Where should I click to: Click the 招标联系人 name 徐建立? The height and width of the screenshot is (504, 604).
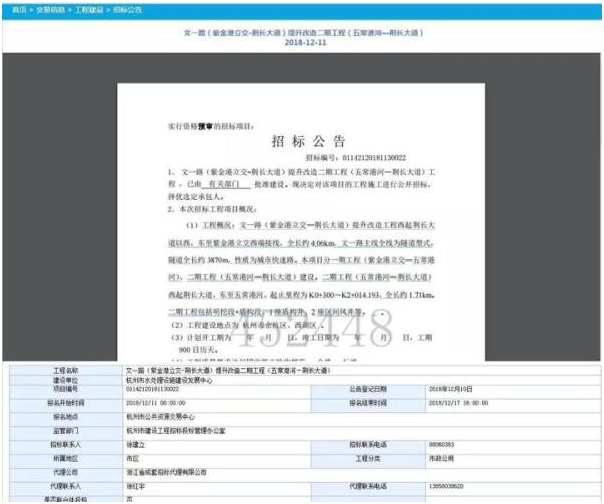(136, 445)
